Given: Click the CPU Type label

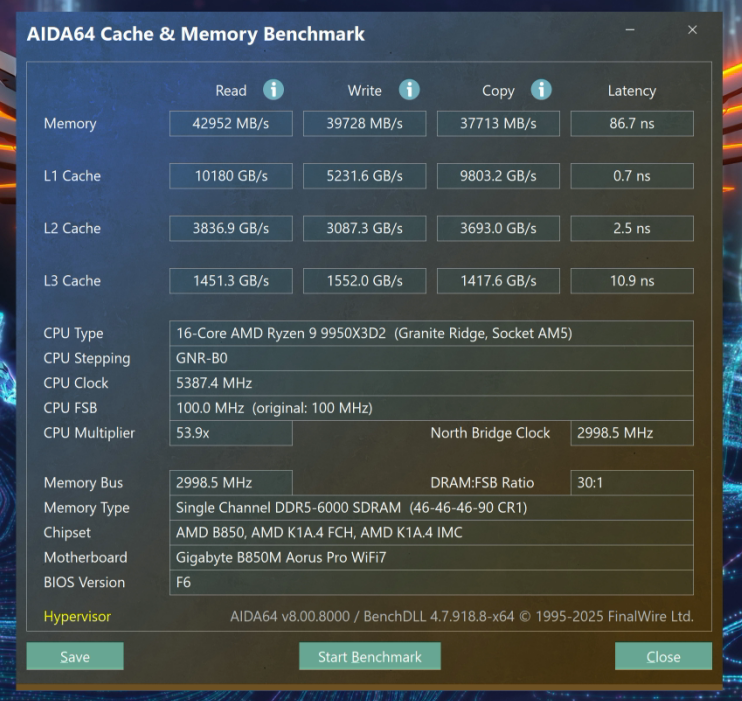Looking at the screenshot, I should 73,334.
